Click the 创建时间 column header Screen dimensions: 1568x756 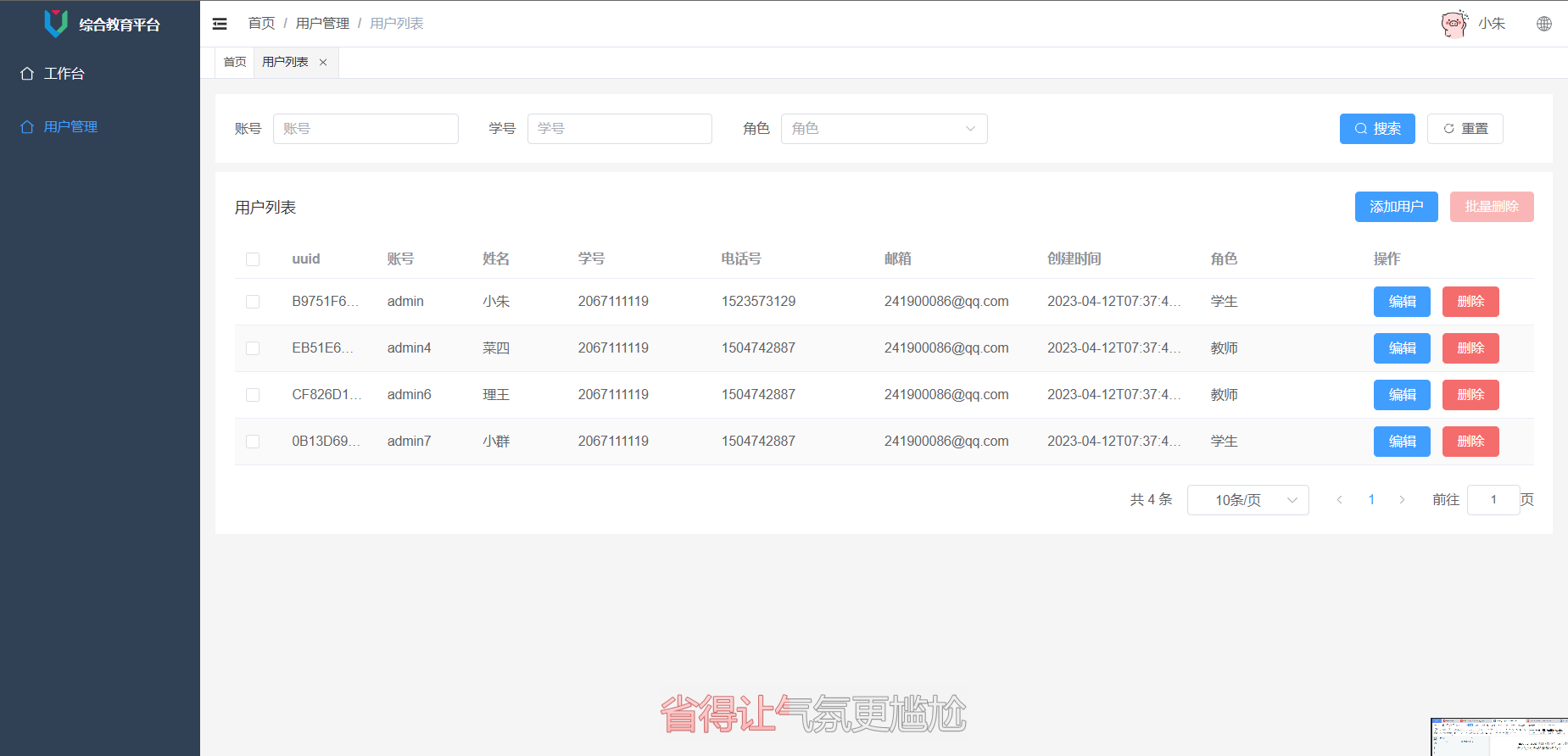[x=1074, y=259]
